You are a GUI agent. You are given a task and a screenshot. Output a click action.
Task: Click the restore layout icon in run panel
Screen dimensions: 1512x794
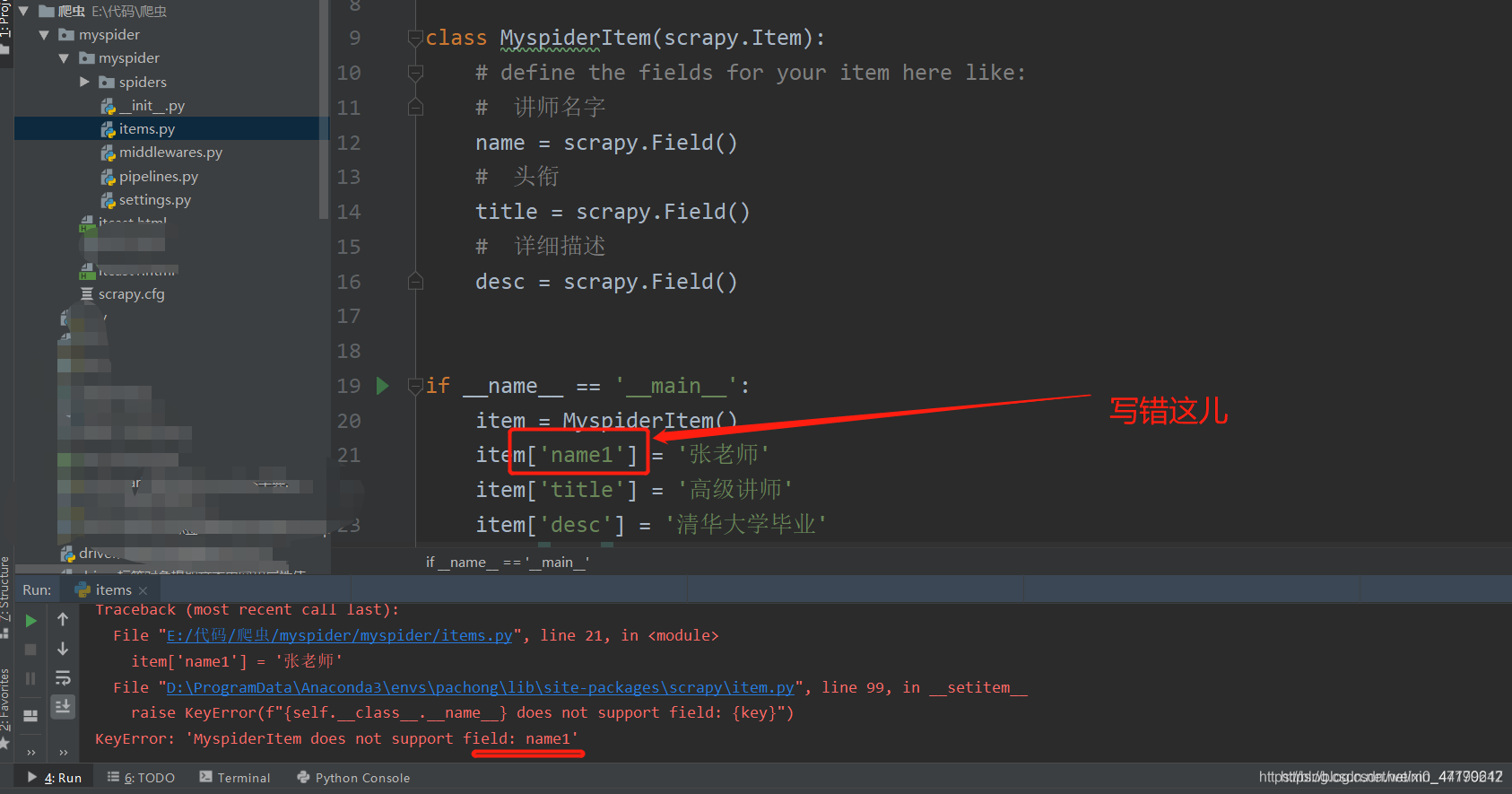coord(30,716)
